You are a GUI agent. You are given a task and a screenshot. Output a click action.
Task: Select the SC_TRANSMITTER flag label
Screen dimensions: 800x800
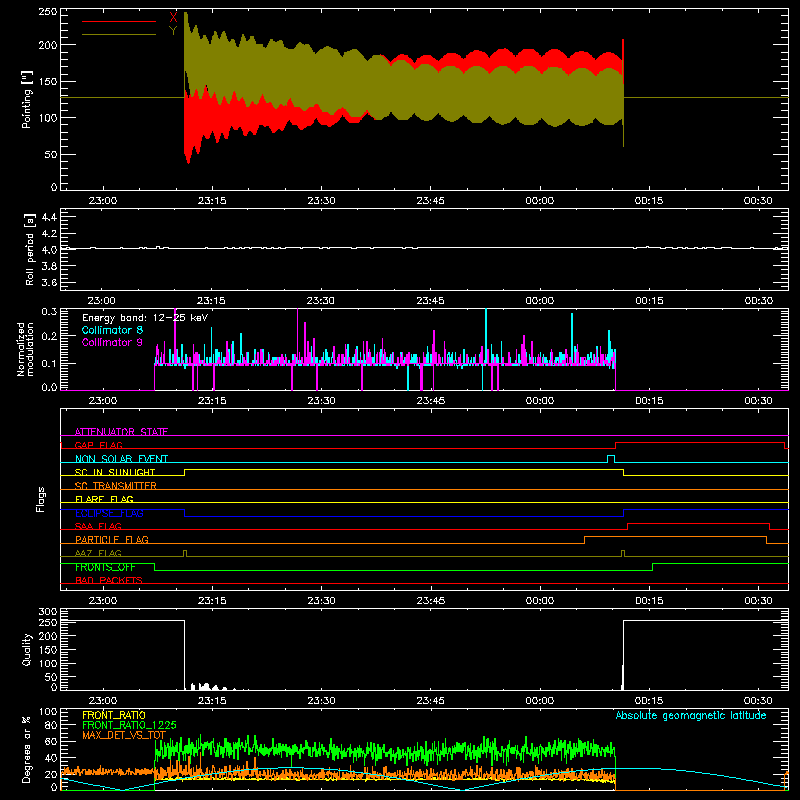click(116, 486)
